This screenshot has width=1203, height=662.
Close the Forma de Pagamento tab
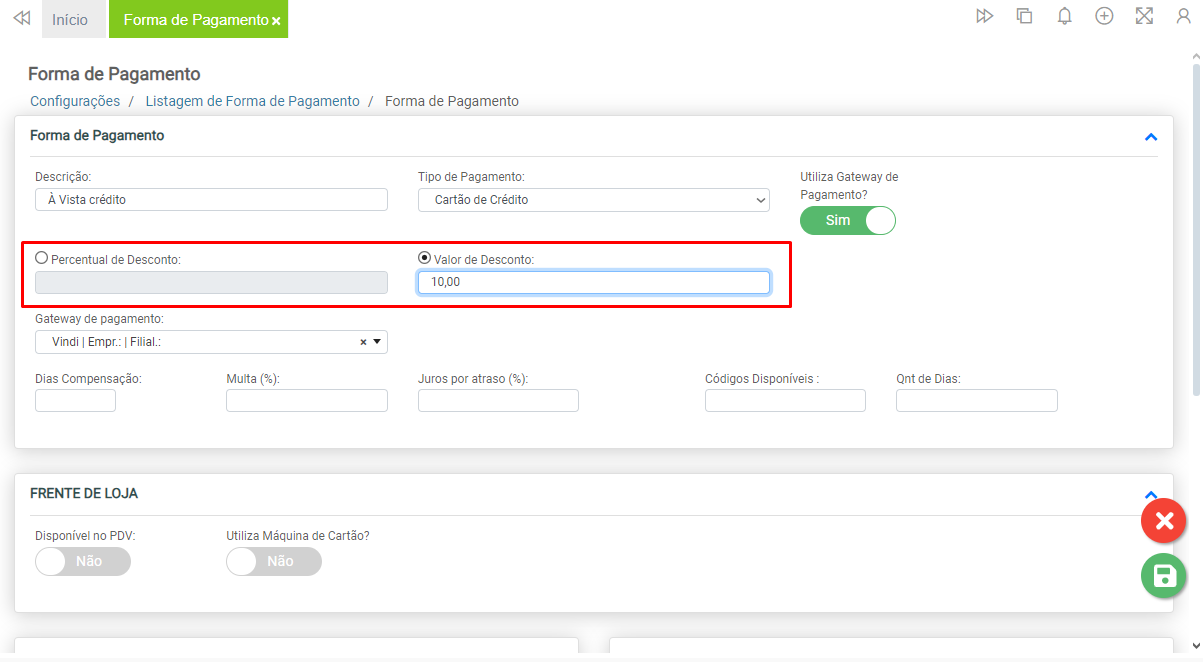[276, 21]
